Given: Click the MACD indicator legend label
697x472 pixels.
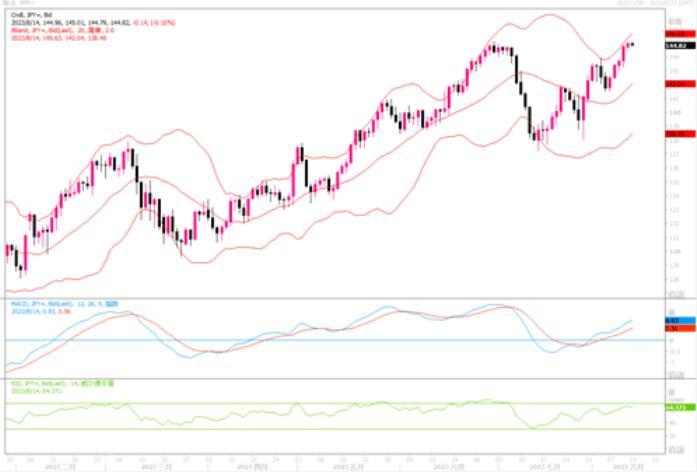Looking at the screenshot, I should (64, 304).
